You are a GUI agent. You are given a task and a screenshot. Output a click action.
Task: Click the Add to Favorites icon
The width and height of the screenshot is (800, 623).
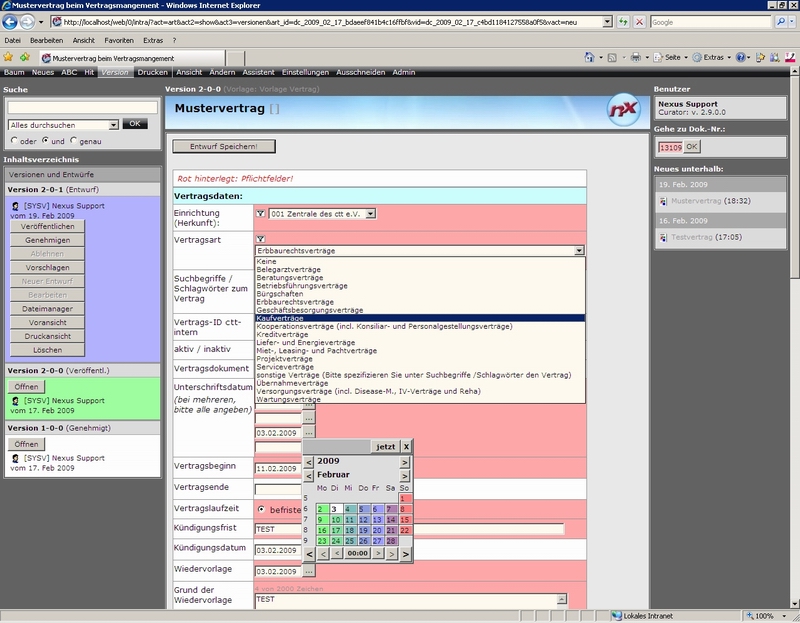point(24,57)
